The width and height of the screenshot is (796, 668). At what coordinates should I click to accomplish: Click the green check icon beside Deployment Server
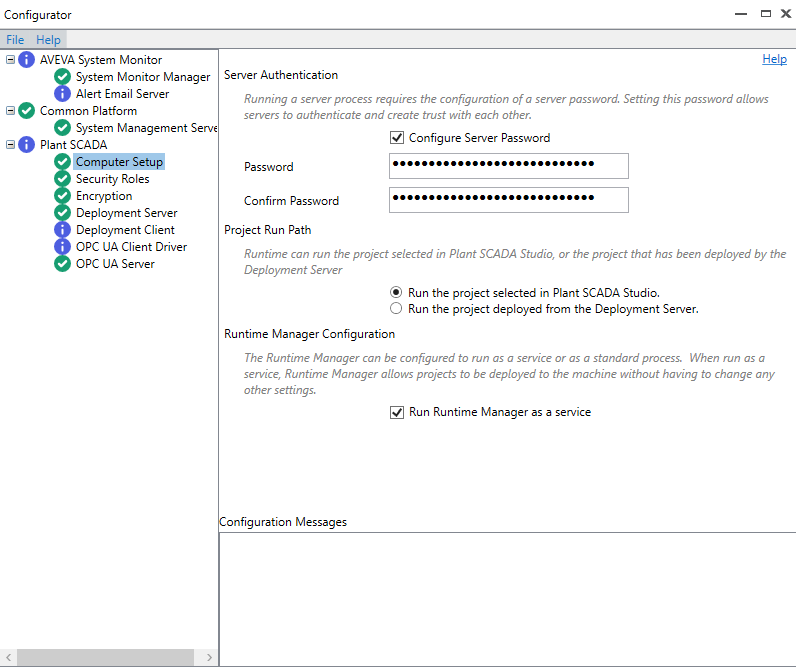[63, 213]
